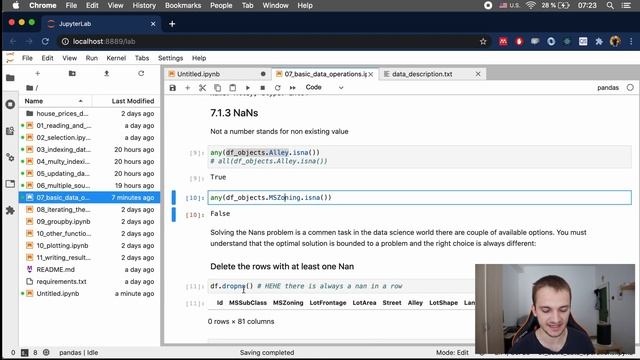Collapse cell 10 using blue left bar

(x=173, y=198)
